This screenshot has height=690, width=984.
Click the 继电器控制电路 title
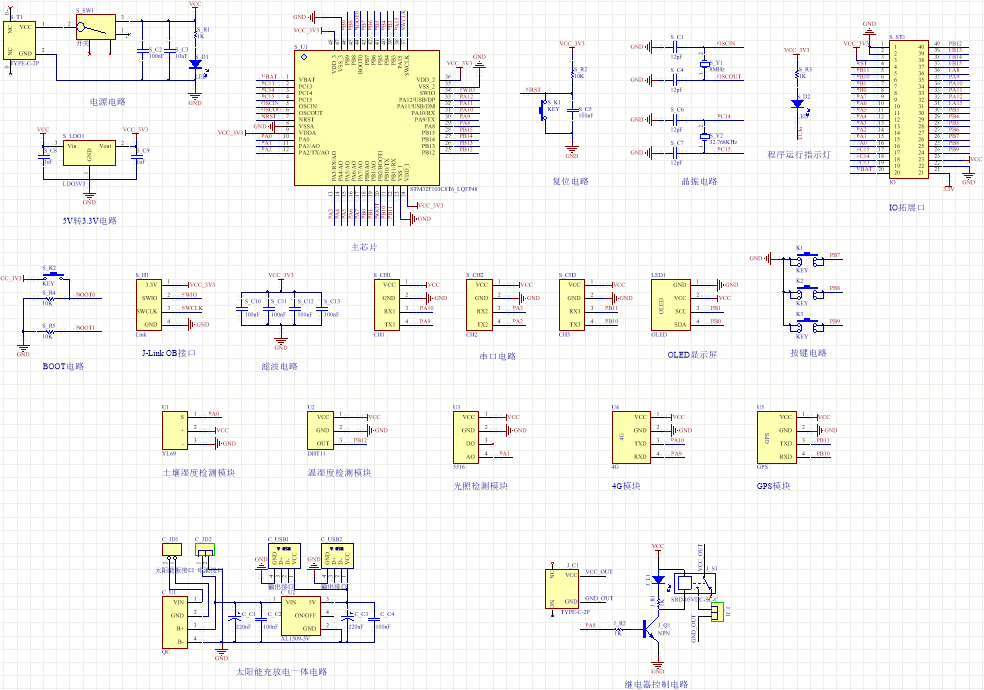(x=656, y=684)
